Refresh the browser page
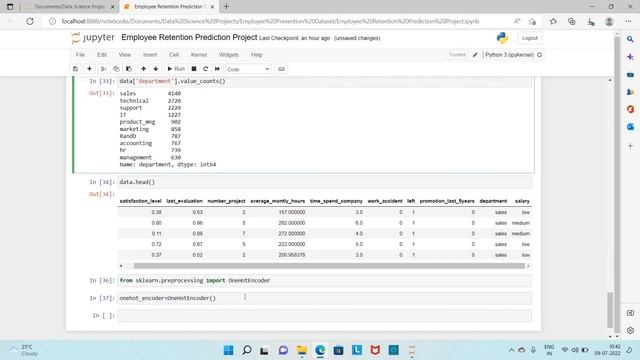Image resolution: width=640 pixels, height=360 pixels. [x=30, y=21]
